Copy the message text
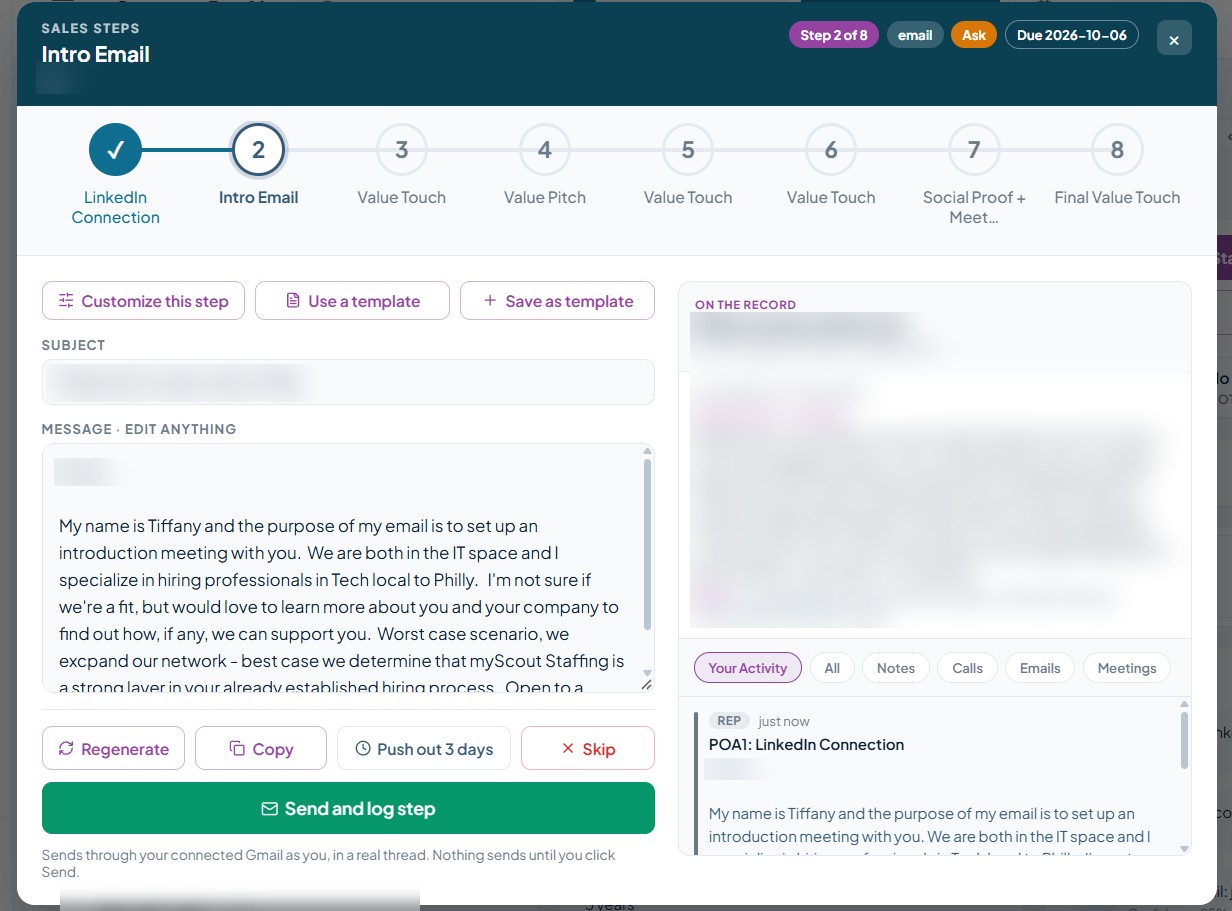1232x911 pixels. 261,749
